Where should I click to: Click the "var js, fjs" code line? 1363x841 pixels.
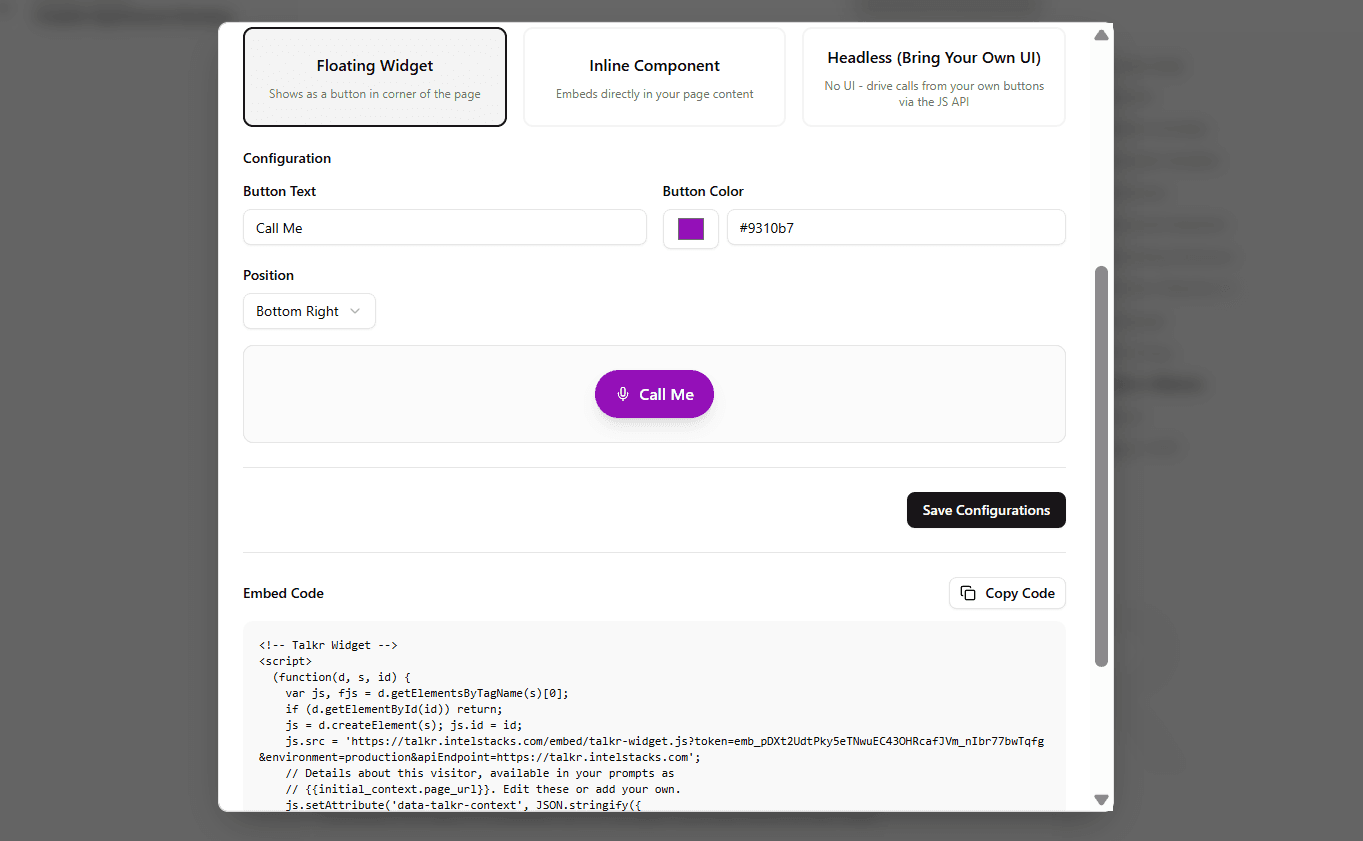pyautogui.click(x=427, y=693)
